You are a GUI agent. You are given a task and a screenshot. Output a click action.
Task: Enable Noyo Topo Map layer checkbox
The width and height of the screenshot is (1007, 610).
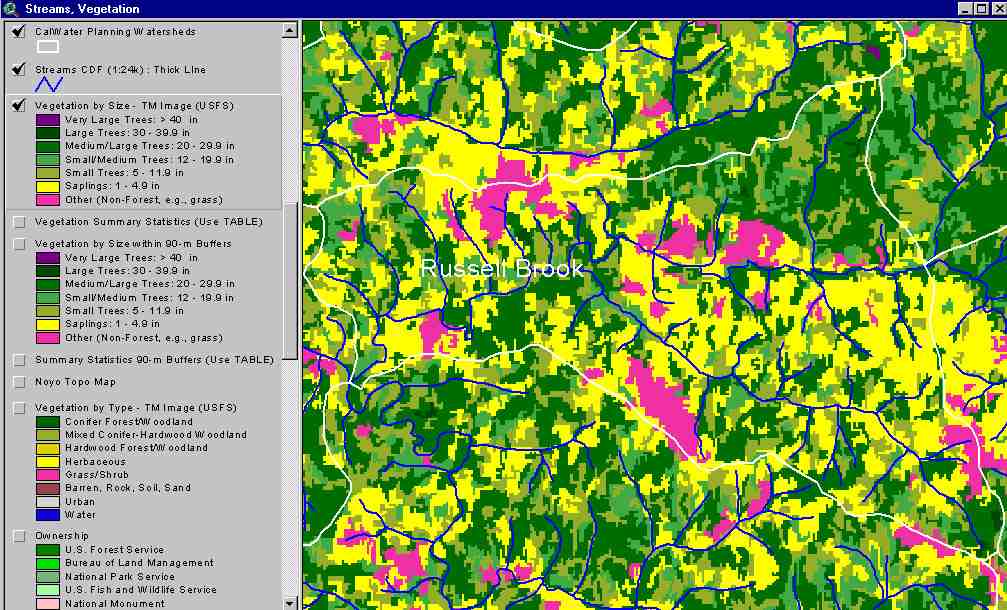19,382
